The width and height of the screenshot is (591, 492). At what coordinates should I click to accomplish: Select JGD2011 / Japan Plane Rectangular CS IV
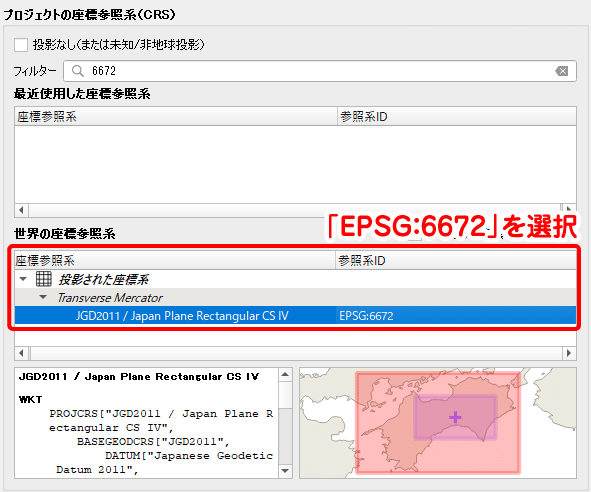coord(182,316)
